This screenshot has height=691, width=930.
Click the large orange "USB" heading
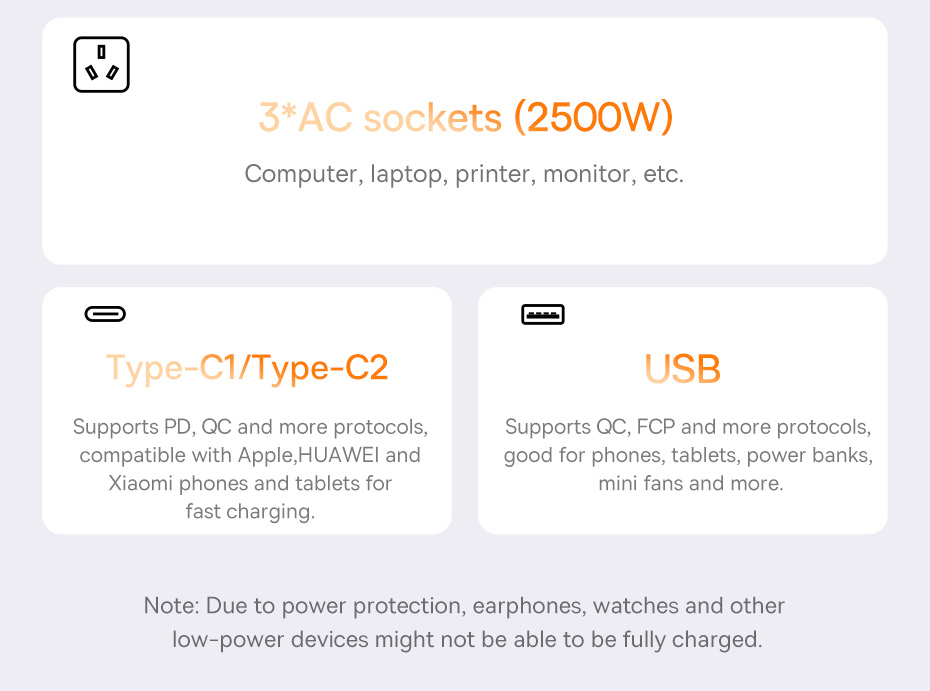tap(683, 369)
